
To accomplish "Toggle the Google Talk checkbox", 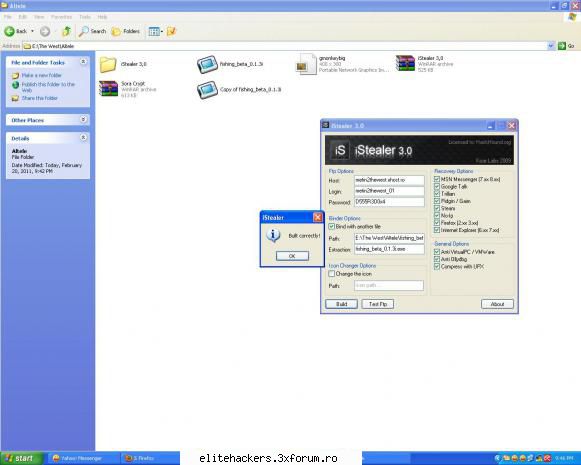I will pyautogui.click(x=437, y=187).
